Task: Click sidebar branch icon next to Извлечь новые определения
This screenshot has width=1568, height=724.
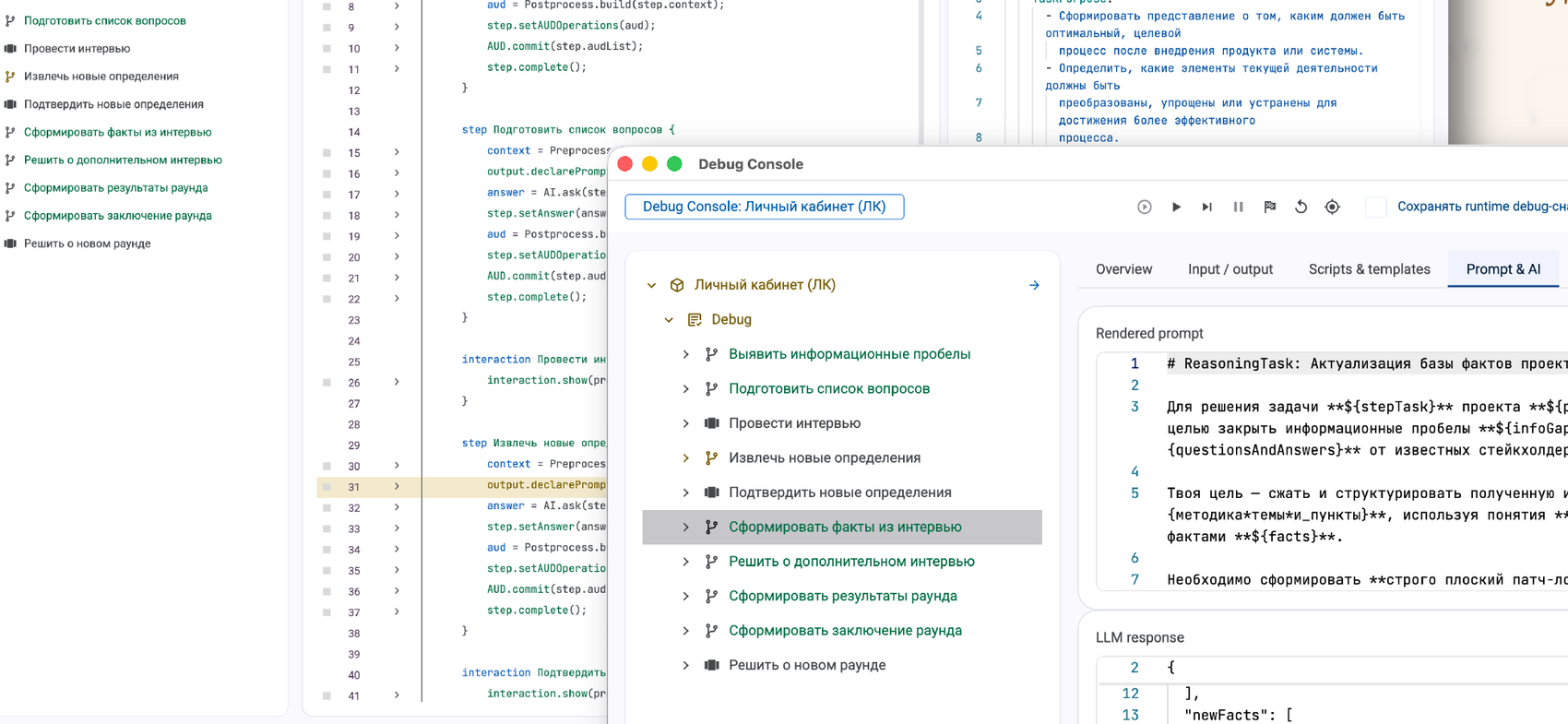Action: click(x=10, y=77)
